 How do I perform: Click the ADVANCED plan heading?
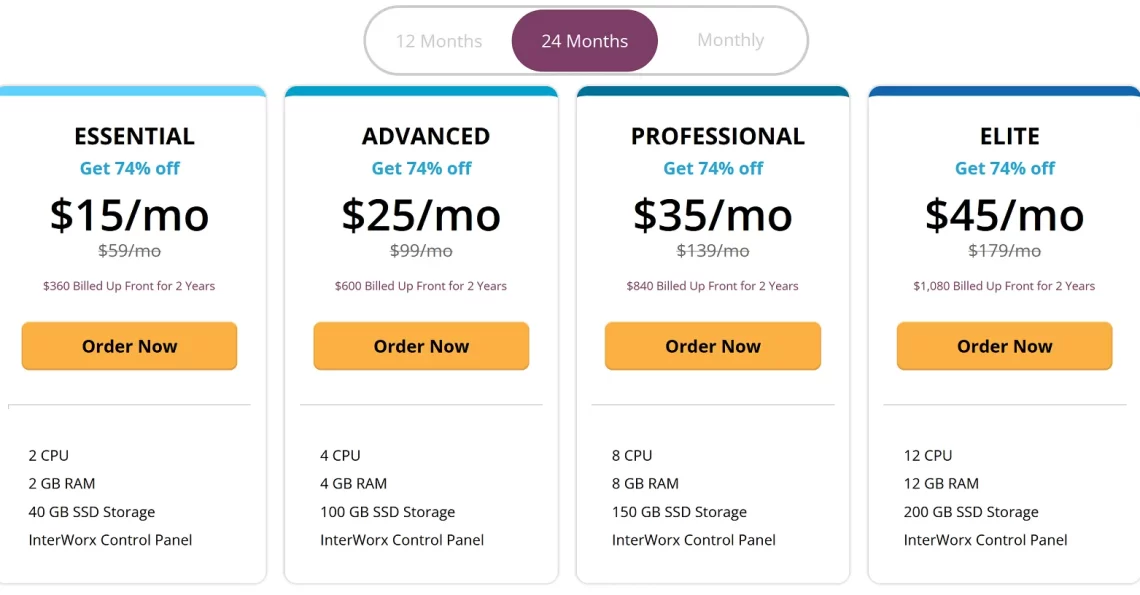tap(426, 136)
